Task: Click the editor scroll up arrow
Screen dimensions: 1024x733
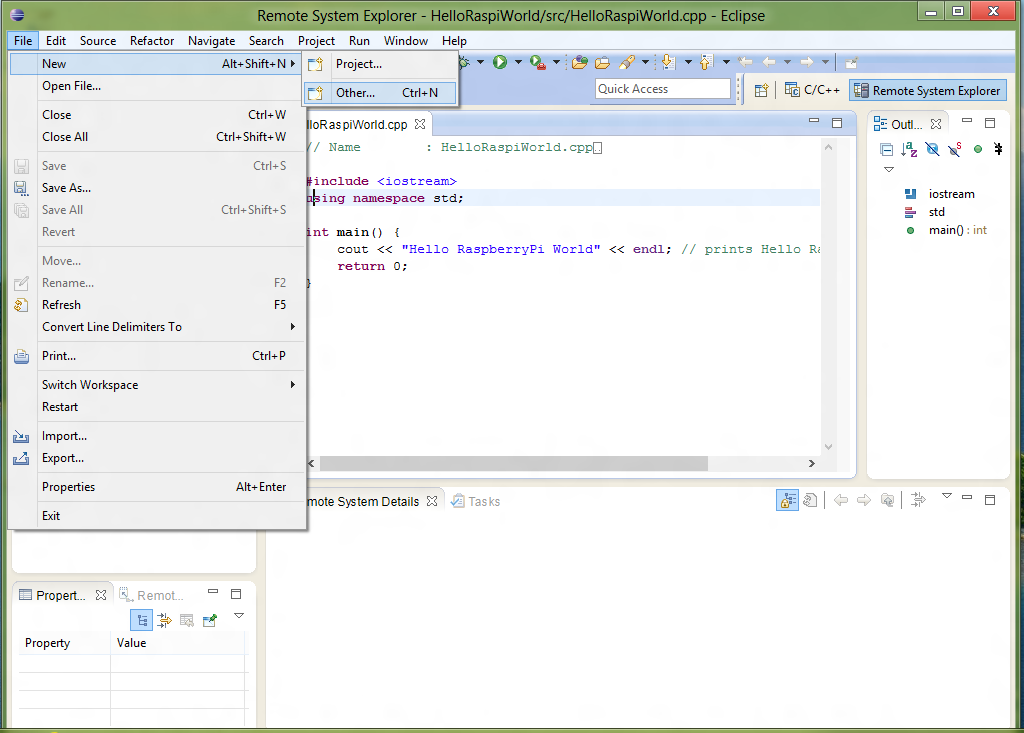Action: [x=828, y=148]
